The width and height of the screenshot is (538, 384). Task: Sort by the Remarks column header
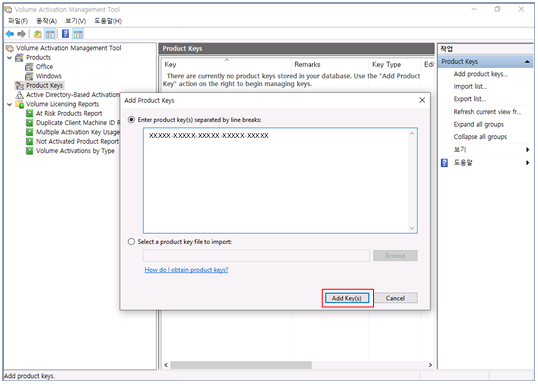[330, 65]
